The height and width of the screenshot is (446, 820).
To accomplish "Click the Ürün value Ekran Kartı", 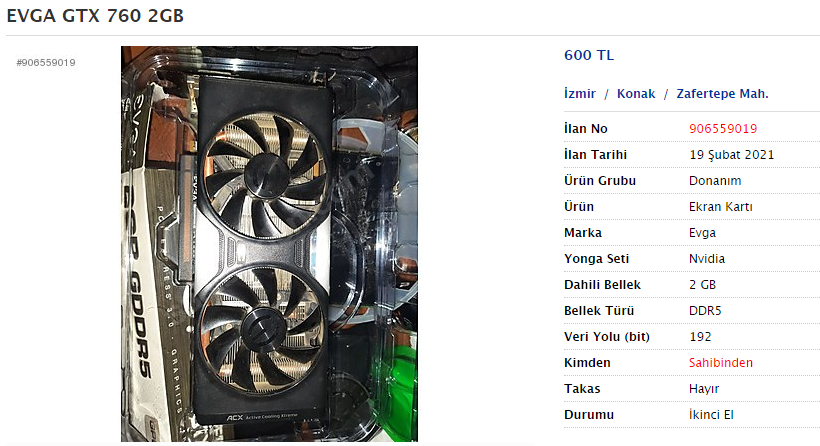I will tap(720, 207).
